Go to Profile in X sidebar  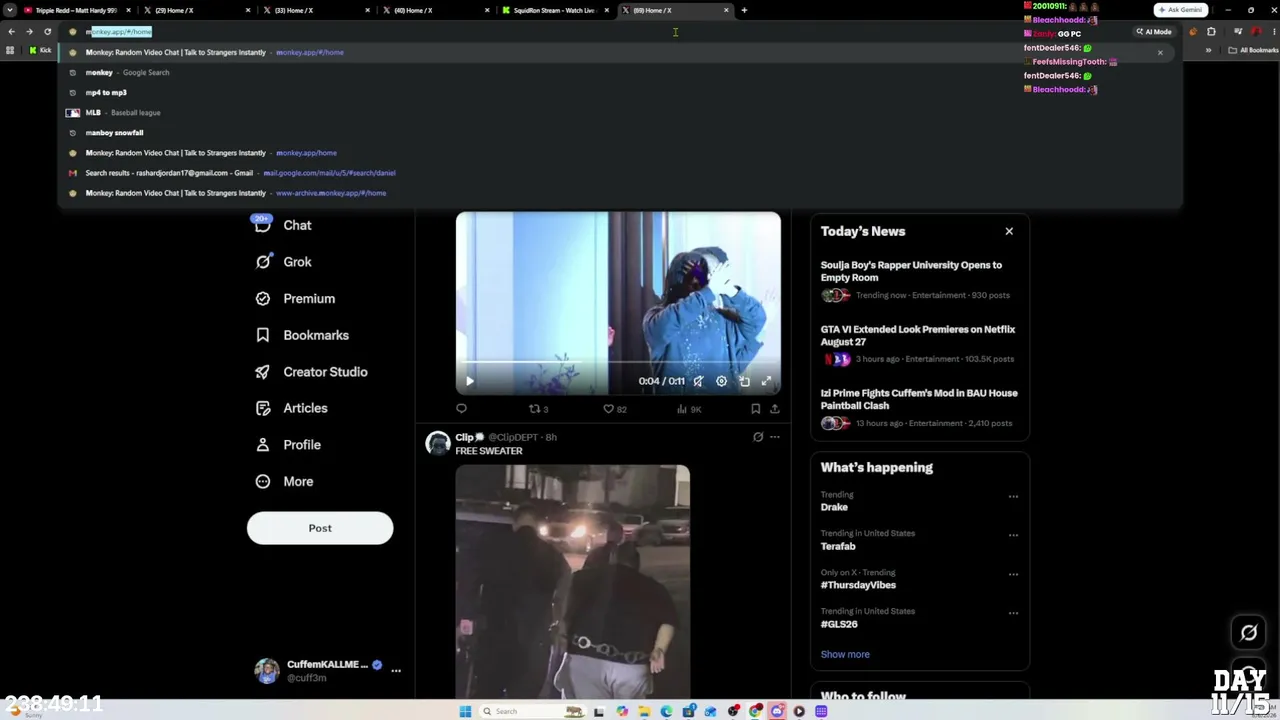point(288,445)
